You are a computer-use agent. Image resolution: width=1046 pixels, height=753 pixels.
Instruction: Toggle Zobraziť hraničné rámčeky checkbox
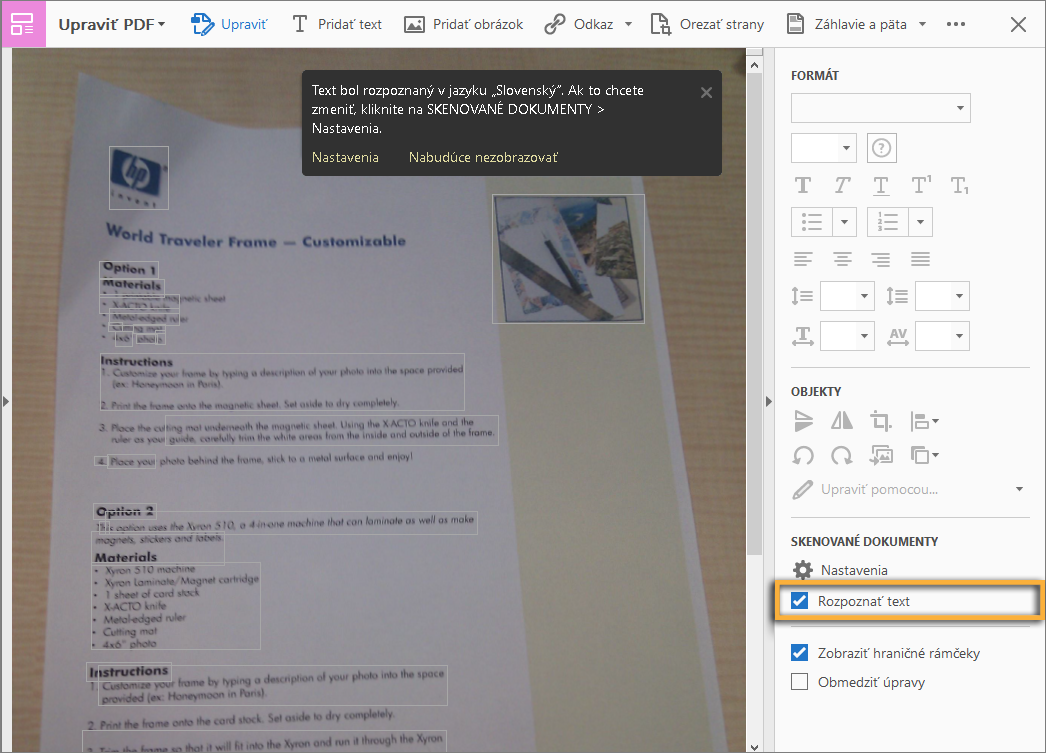pos(799,653)
